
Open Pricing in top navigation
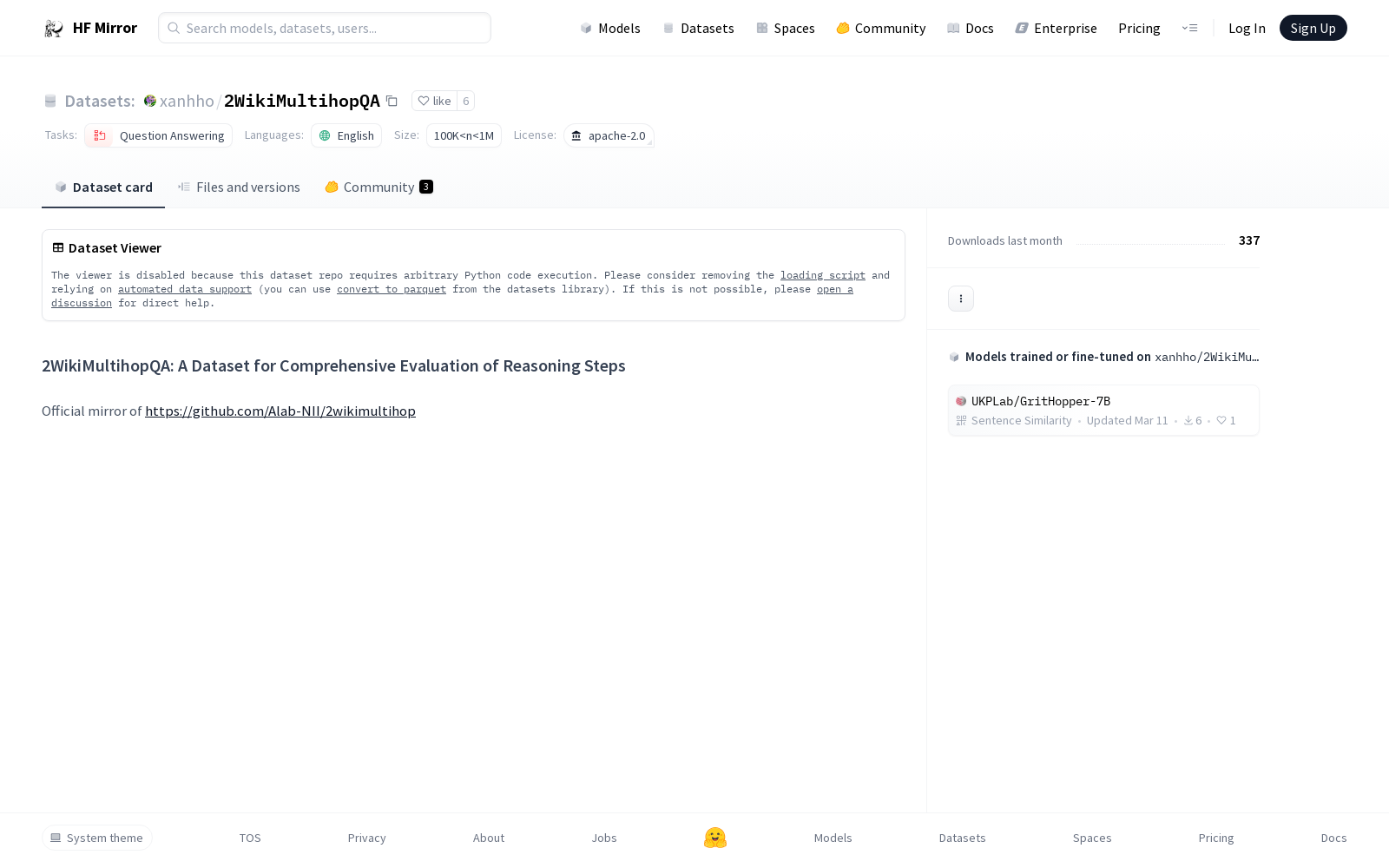tap(1139, 28)
